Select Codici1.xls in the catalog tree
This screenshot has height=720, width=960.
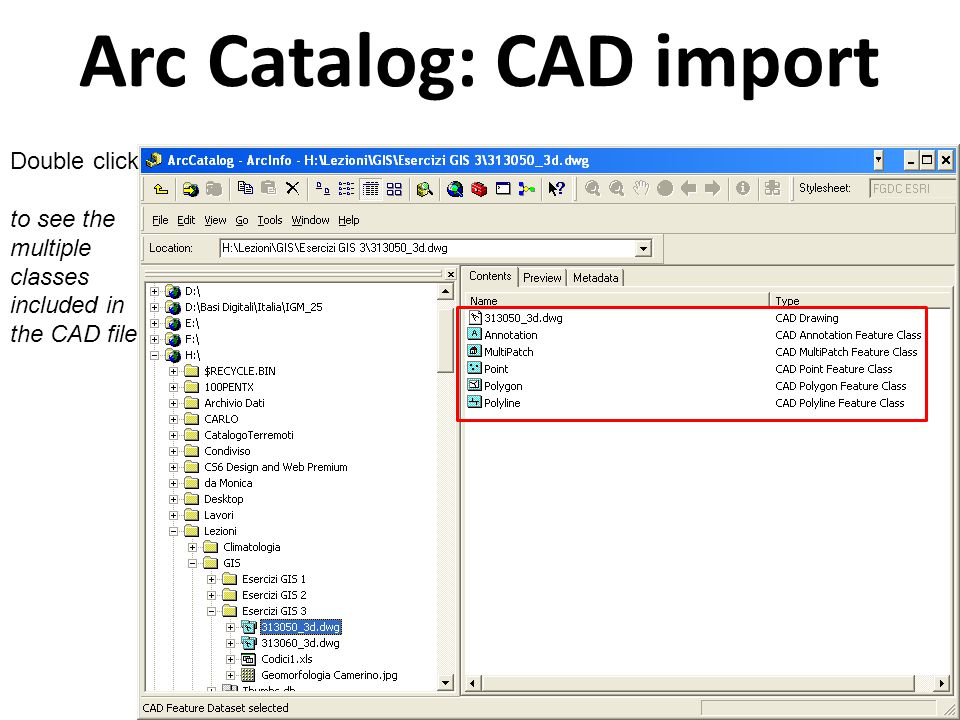(x=287, y=659)
